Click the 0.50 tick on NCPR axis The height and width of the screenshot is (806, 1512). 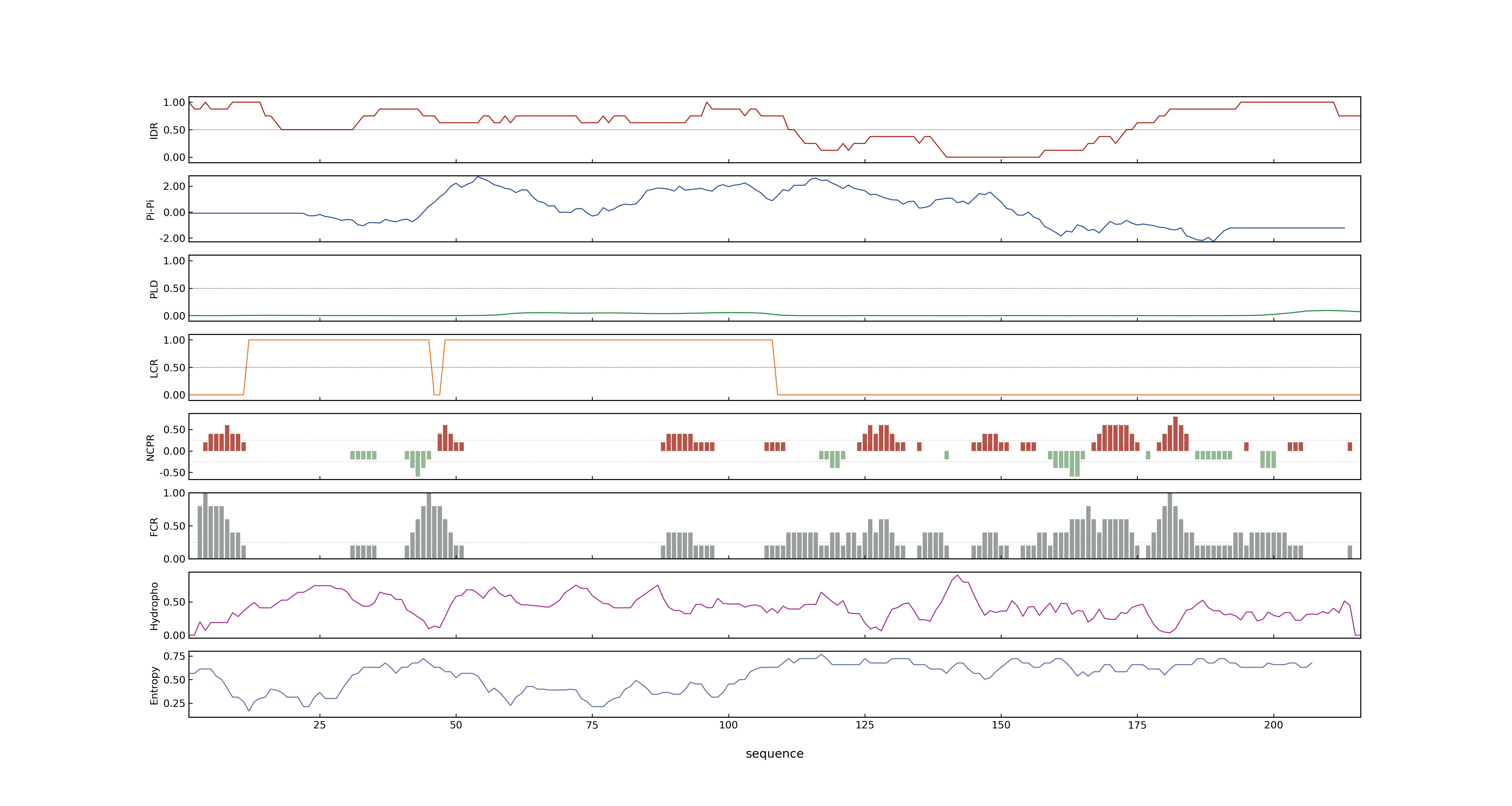(x=174, y=430)
